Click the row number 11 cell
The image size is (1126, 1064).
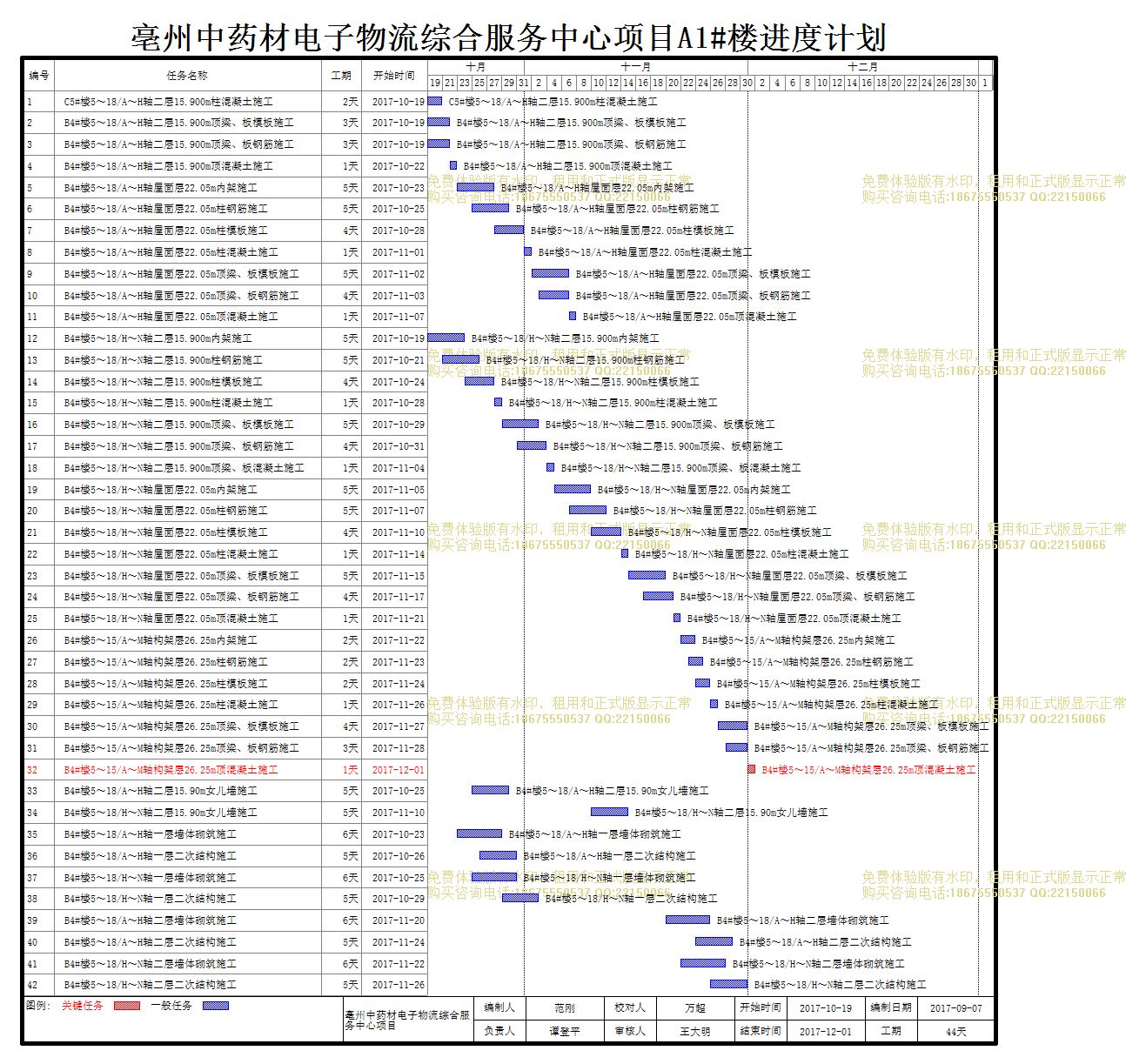(x=39, y=317)
